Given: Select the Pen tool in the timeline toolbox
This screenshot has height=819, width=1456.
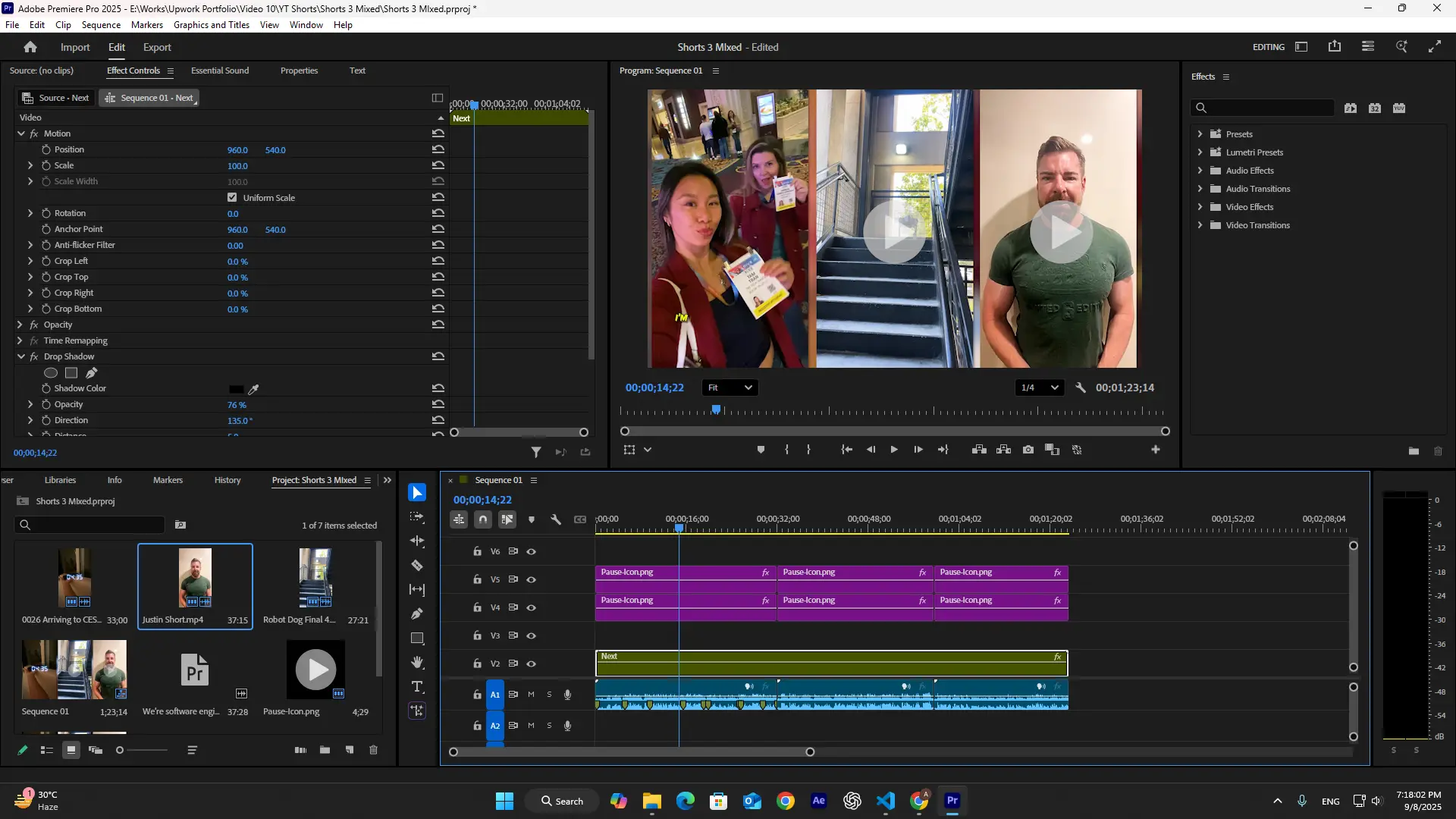Looking at the screenshot, I should tap(417, 613).
